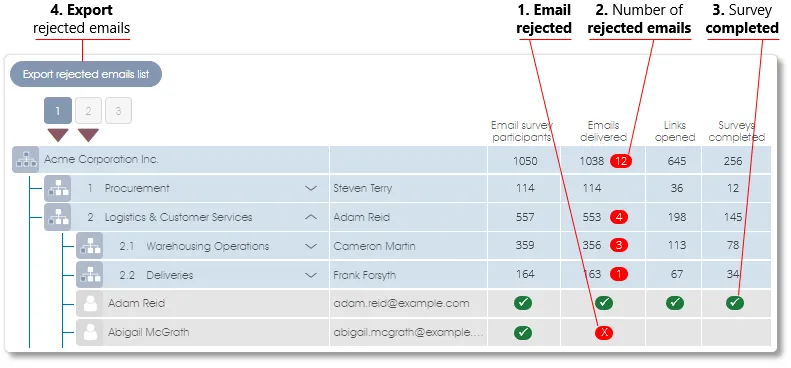Click Procurement links opened value 36
The height and width of the screenshot is (368, 791).
pos(676,188)
